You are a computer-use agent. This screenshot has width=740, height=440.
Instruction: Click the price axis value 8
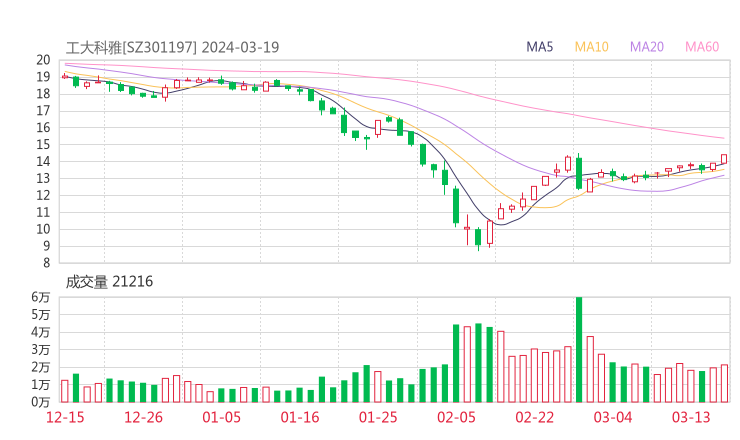click(x=46, y=263)
